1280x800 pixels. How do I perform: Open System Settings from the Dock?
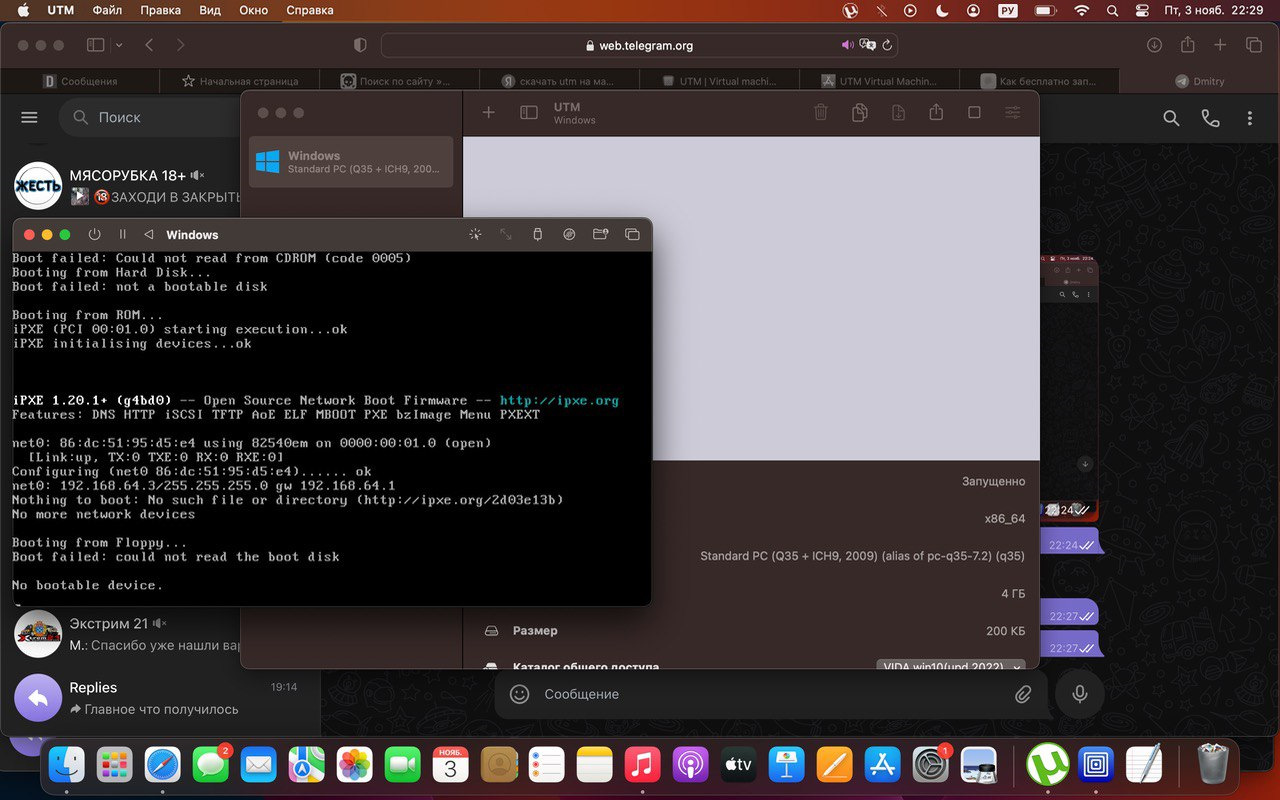pos(931,766)
